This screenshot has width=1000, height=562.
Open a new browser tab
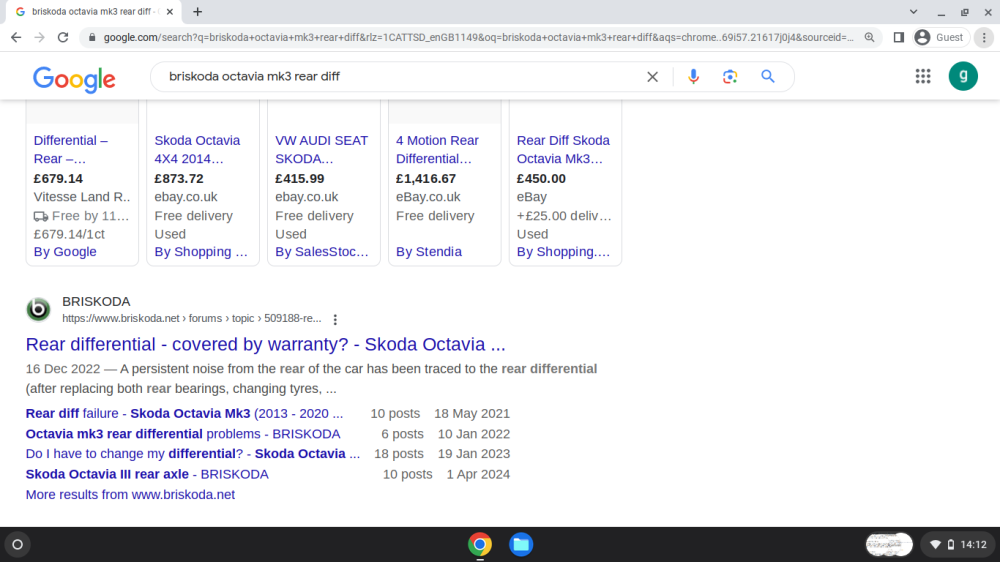pos(198,11)
